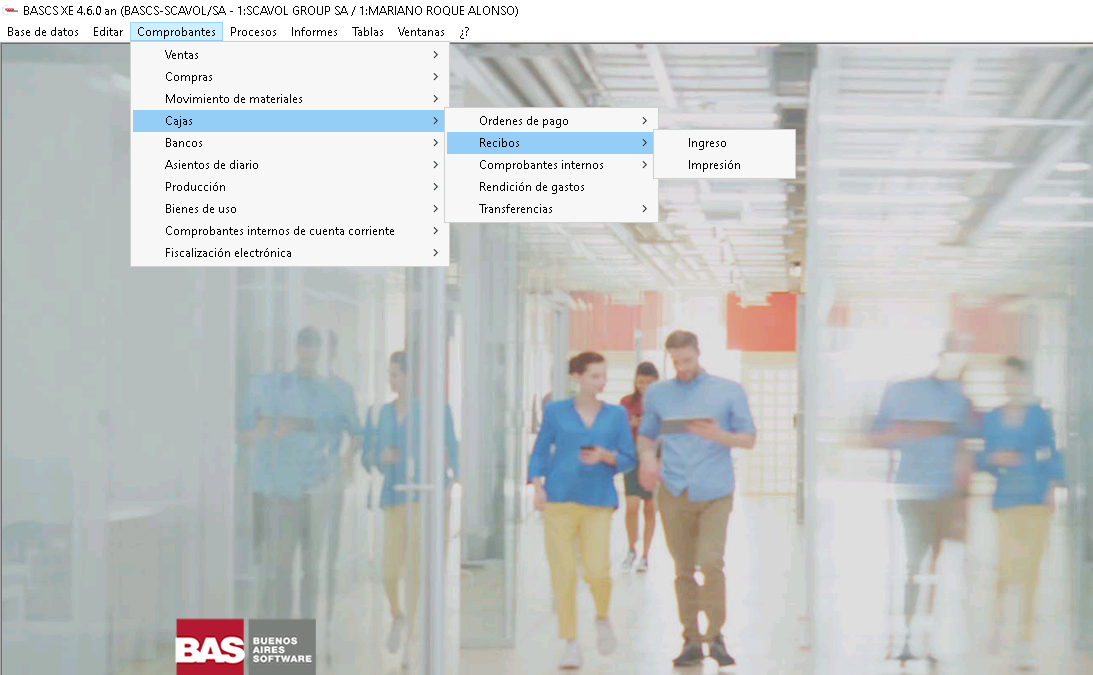
Task: Open the Base de datos menu
Action: click(43, 32)
